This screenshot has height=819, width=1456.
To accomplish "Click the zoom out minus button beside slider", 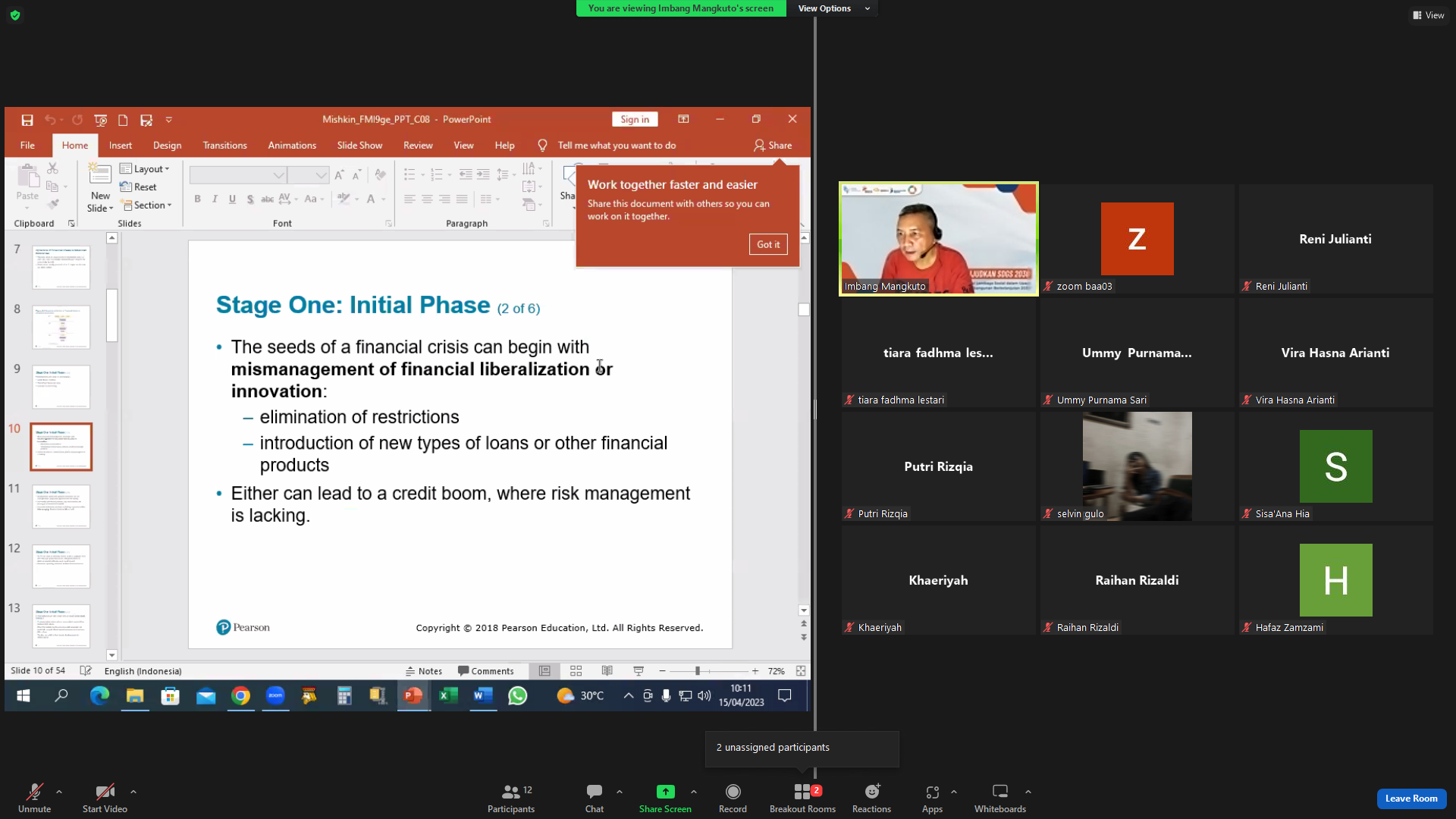I will [x=662, y=671].
